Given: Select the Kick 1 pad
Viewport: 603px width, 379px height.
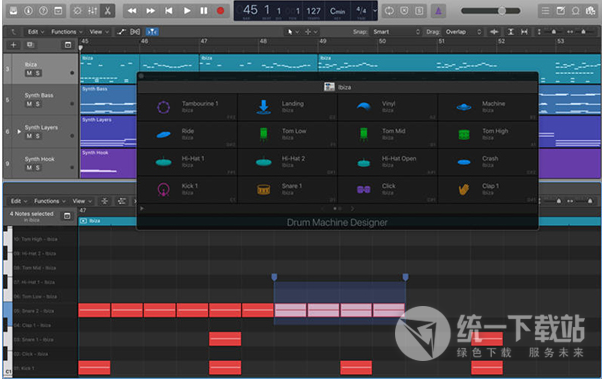Looking at the screenshot, I should tap(187, 189).
